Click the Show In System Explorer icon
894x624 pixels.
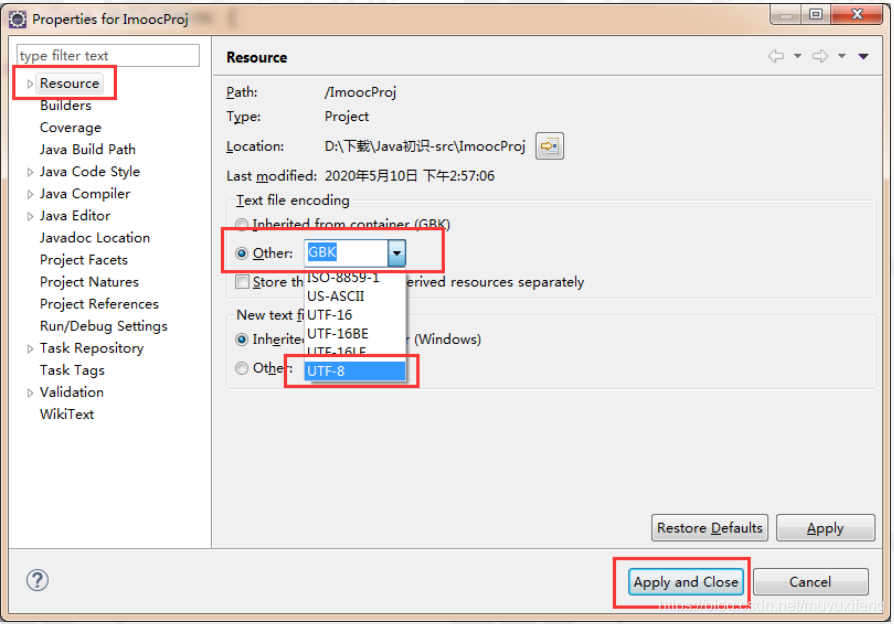pyautogui.click(x=548, y=146)
